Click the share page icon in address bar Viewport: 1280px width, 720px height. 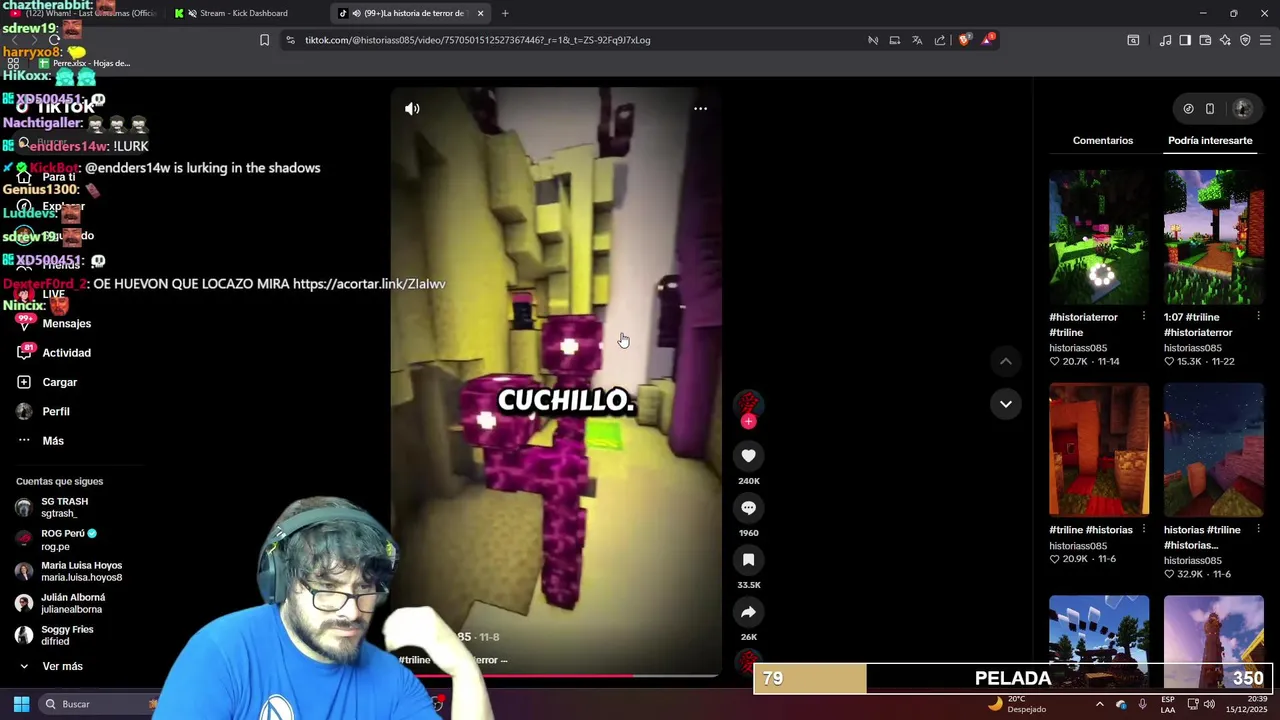tap(940, 40)
